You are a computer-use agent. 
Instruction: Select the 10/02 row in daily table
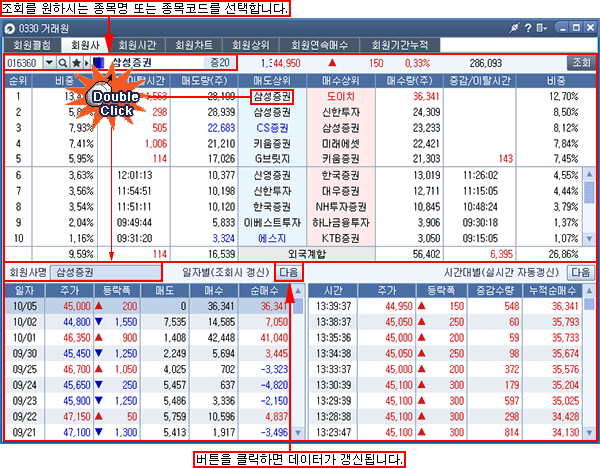149,322
